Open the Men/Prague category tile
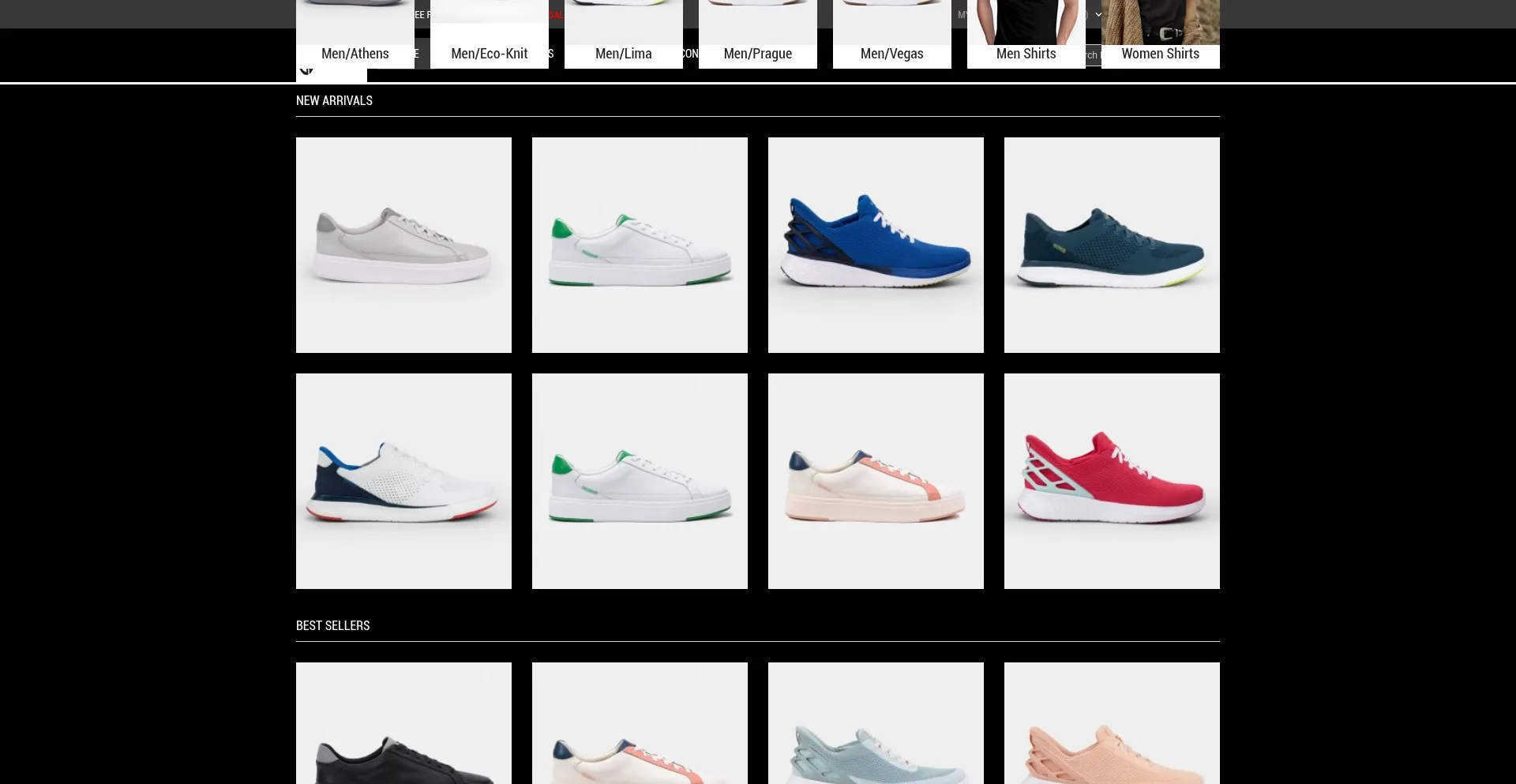Image resolution: width=1516 pixels, height=784 pixels. 758,34
